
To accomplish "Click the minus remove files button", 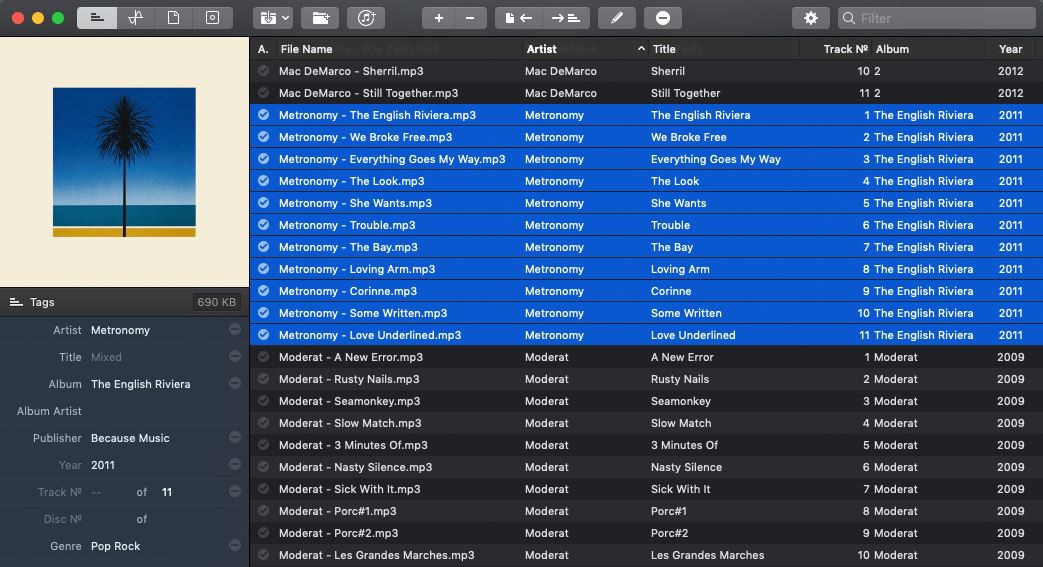I will 470,18.
